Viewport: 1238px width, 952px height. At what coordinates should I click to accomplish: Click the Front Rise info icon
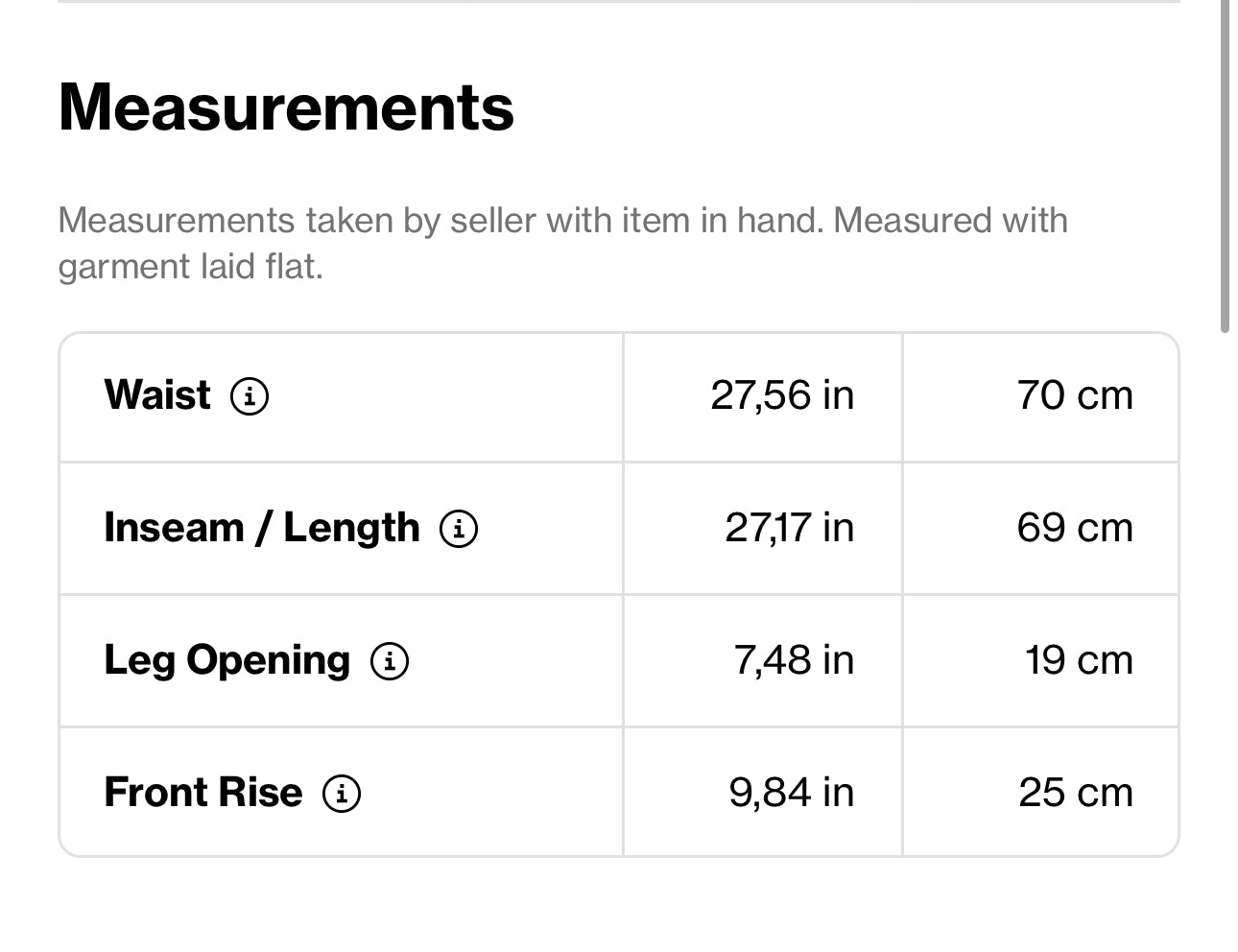click(x=342, y=793)
